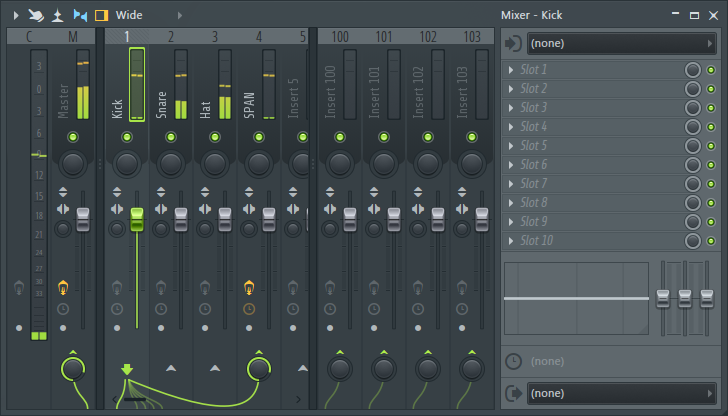728x416 pixels.
Task: Click the Slot 1 mix level knob
Action: tap(693, 70)
